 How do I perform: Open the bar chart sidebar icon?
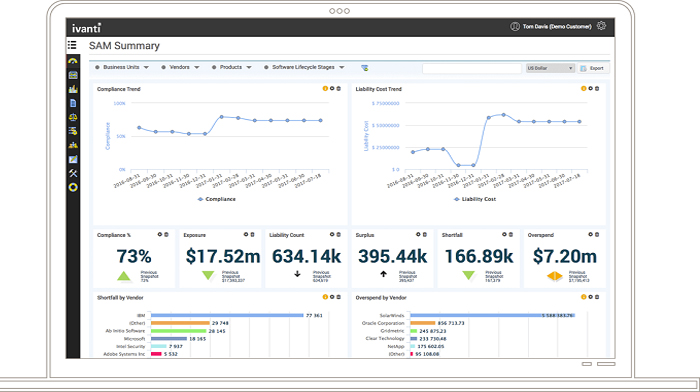[73, 89]
